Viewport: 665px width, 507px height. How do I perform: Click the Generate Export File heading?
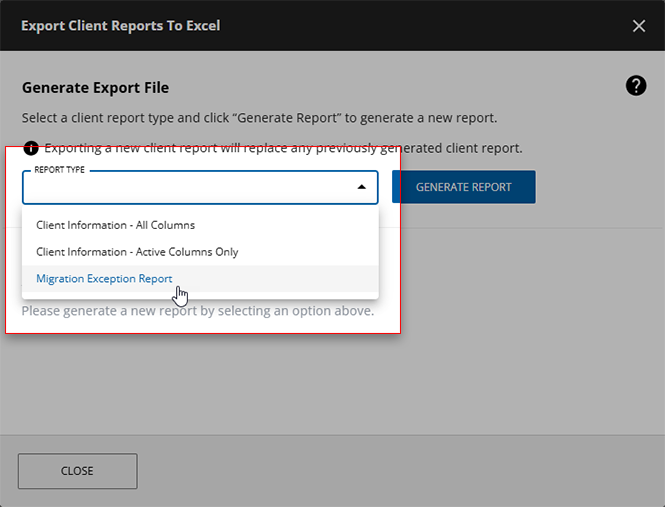pyautogui.click(x=95, y=88)
